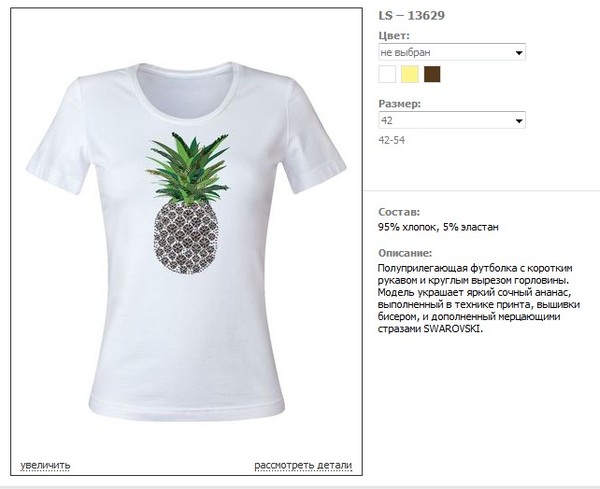The width and height of the screenshot is (600, 489).
Task: Open the Цвет dropdown showing 'не выбран'
Action: 452,52
